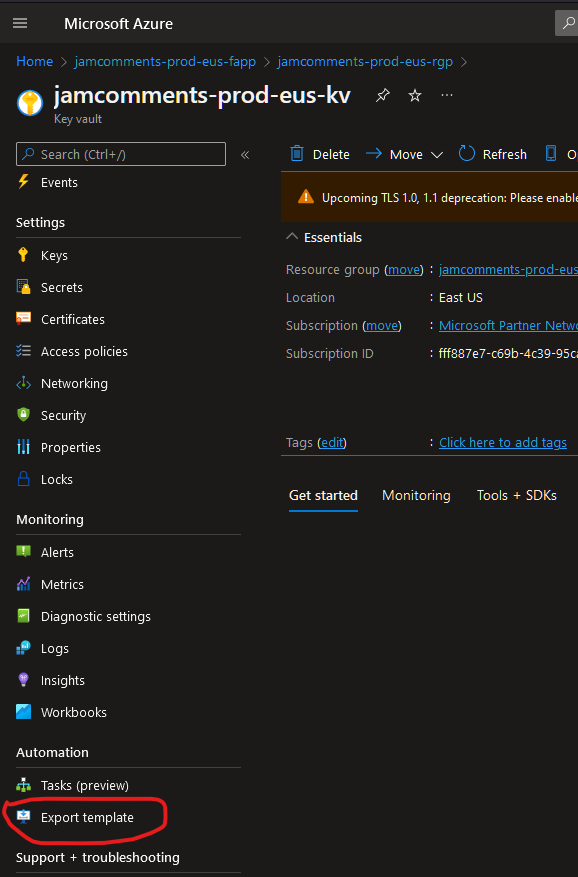This screenshot has height=877, width=578.
Task: Click the Keys icon in Settings
Action: pyautogui.click(x=24, y=255)
